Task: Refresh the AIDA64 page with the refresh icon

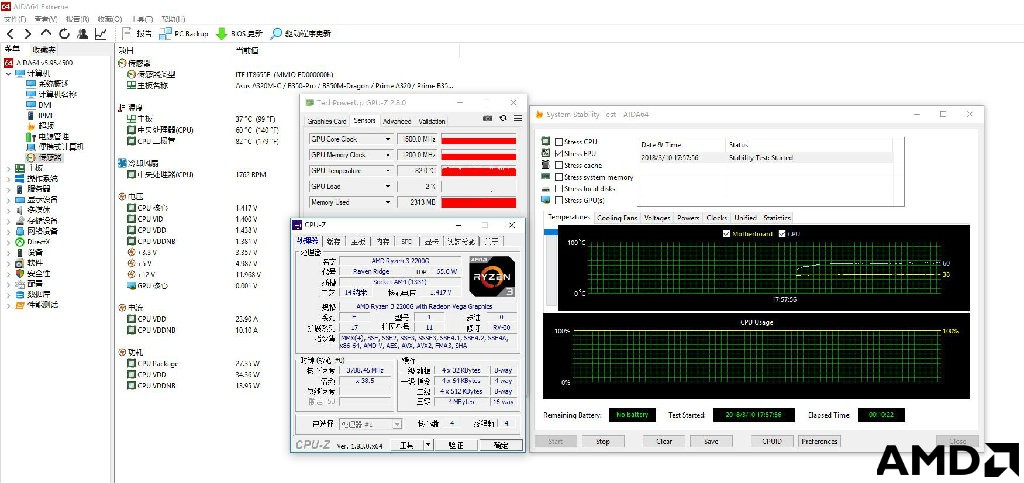Action: point(65,33)
